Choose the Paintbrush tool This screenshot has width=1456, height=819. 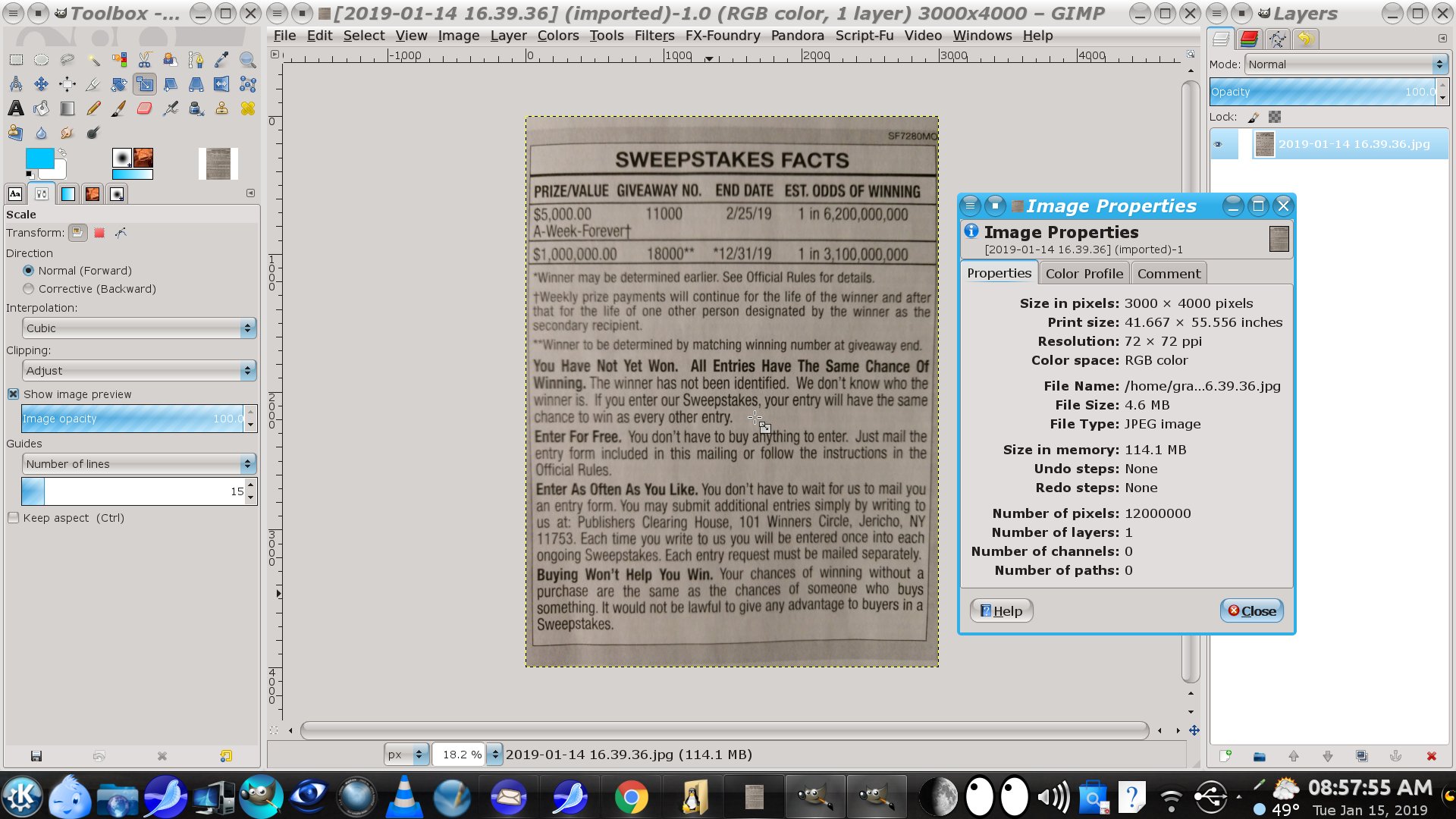[x=118, y=108]
